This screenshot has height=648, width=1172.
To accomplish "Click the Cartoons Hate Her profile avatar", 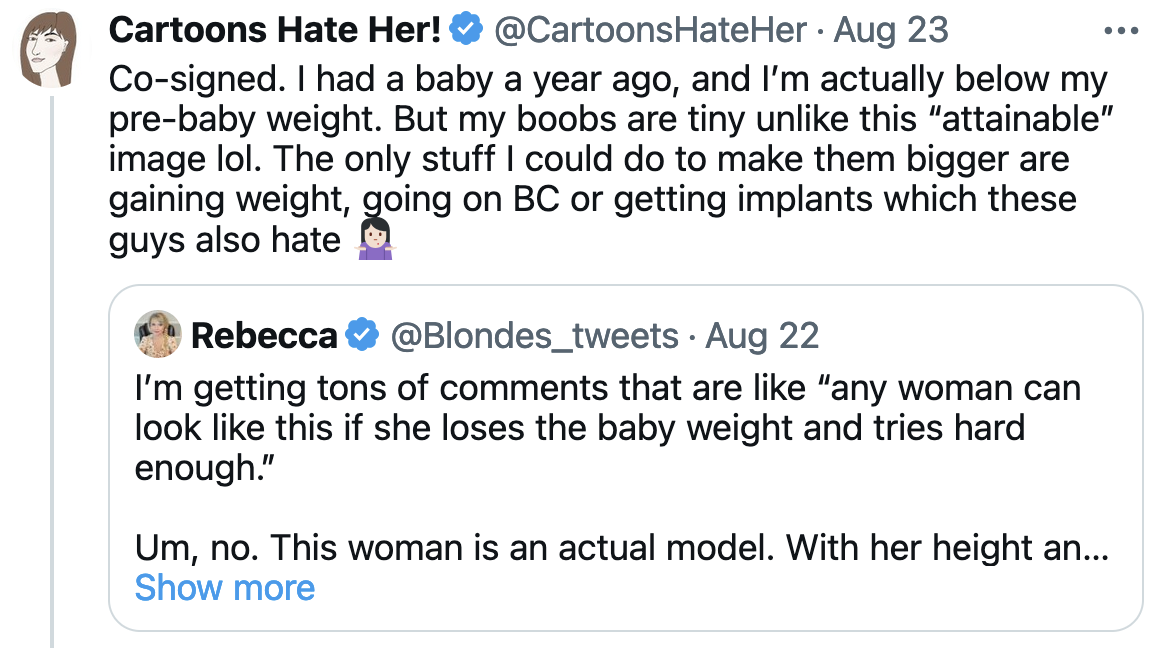I will click(x=52, y=48).
